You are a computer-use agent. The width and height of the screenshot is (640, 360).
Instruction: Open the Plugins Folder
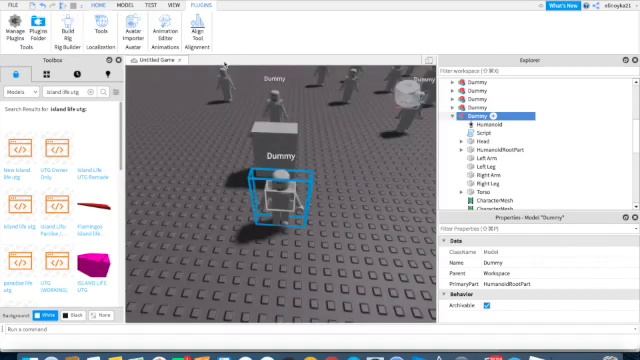coord(38,27)
